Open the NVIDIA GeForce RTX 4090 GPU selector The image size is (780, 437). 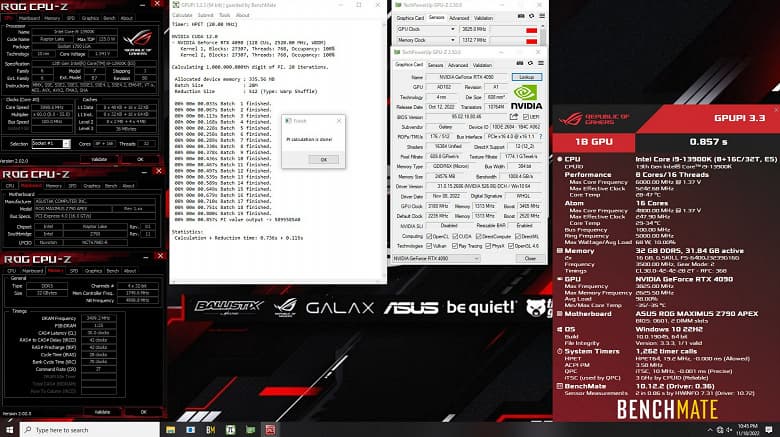point(436,258)
